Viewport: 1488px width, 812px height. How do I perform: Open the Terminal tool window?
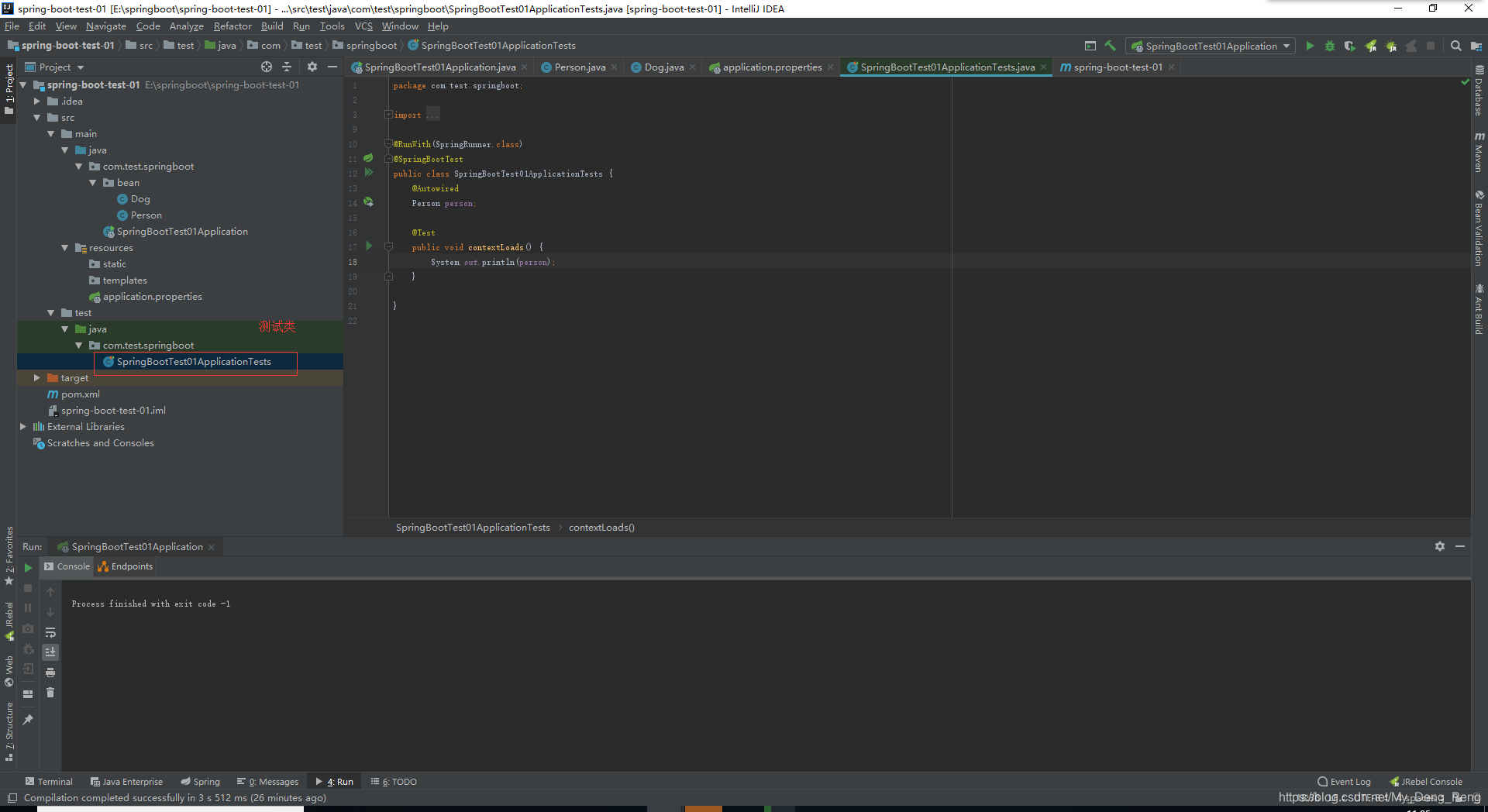tap(49, 782)
